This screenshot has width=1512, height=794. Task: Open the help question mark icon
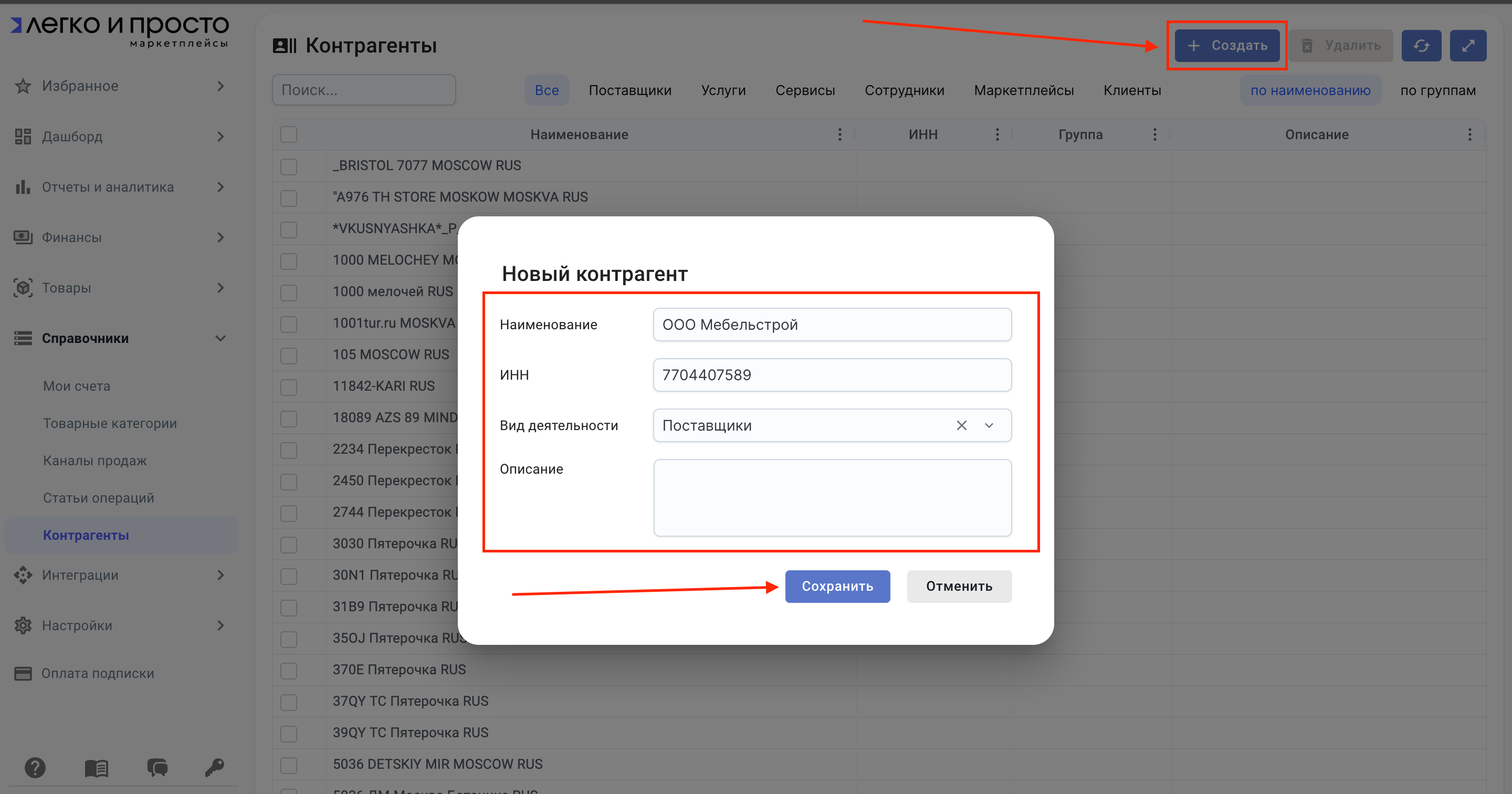[x=35, y=767]
